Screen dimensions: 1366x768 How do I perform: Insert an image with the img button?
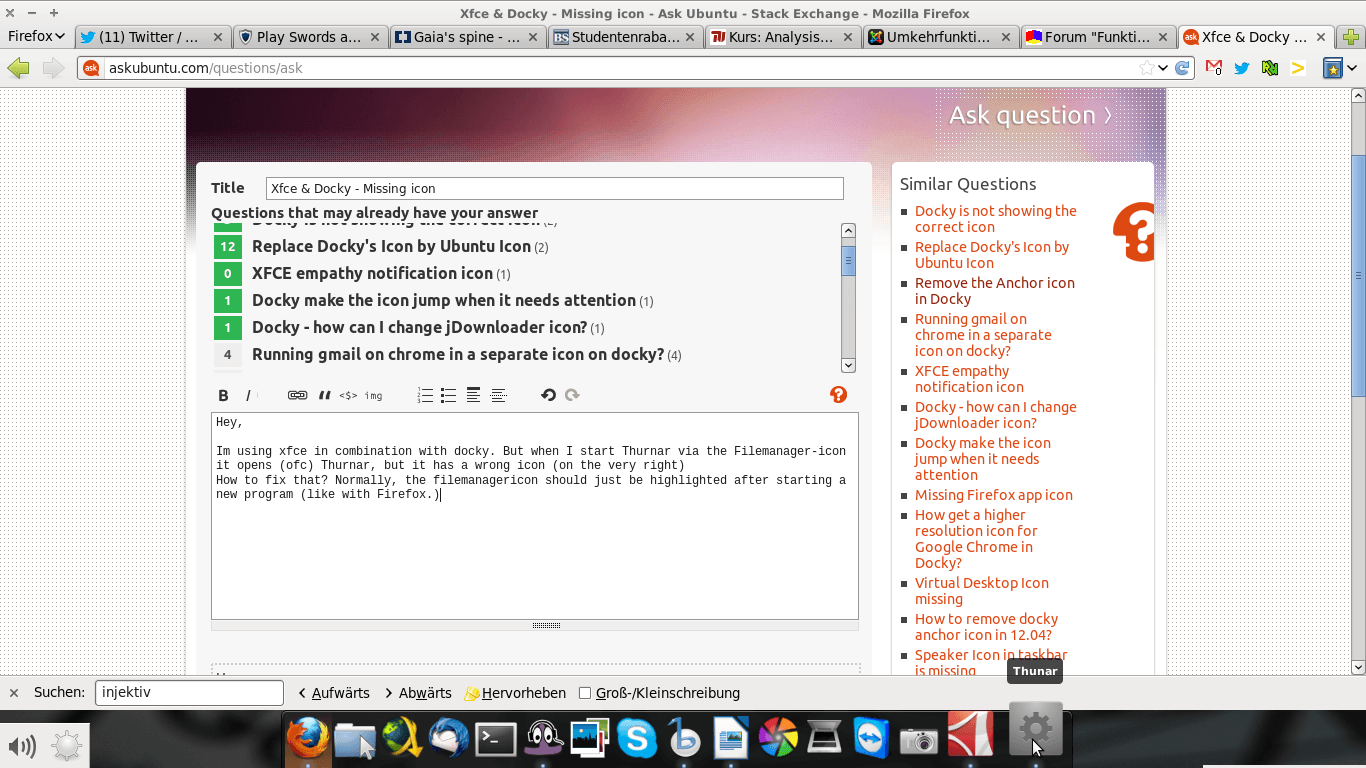[373, 395]
